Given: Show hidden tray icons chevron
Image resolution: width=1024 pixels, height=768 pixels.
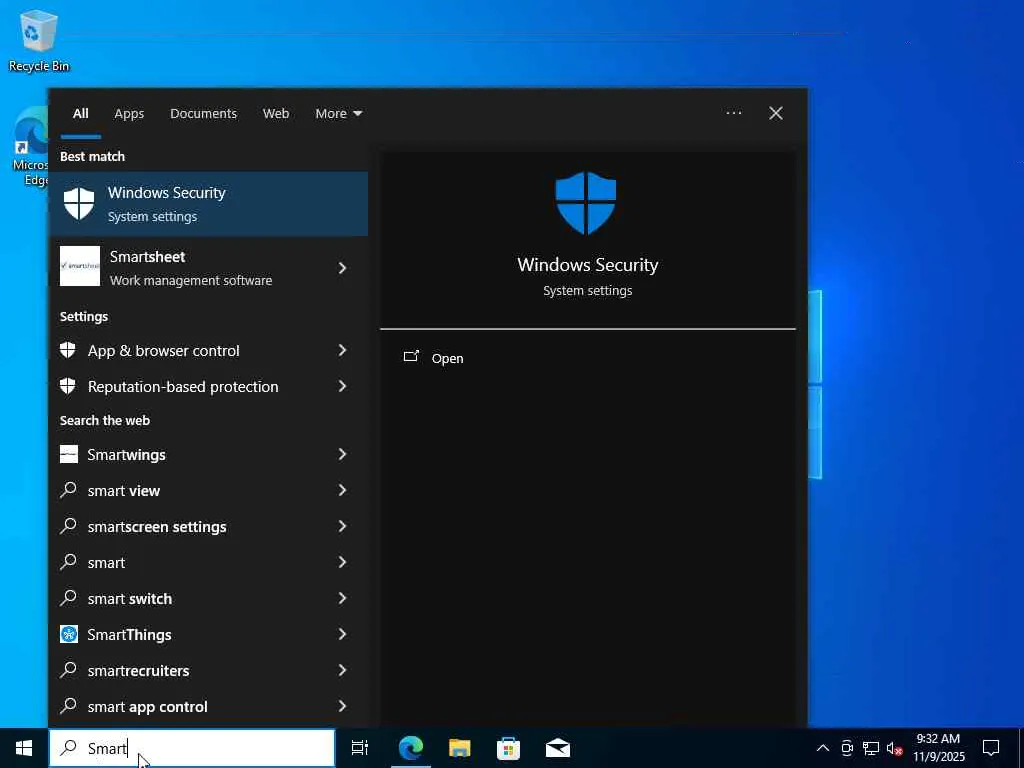Looking at the screenshot, I should 823,748.
